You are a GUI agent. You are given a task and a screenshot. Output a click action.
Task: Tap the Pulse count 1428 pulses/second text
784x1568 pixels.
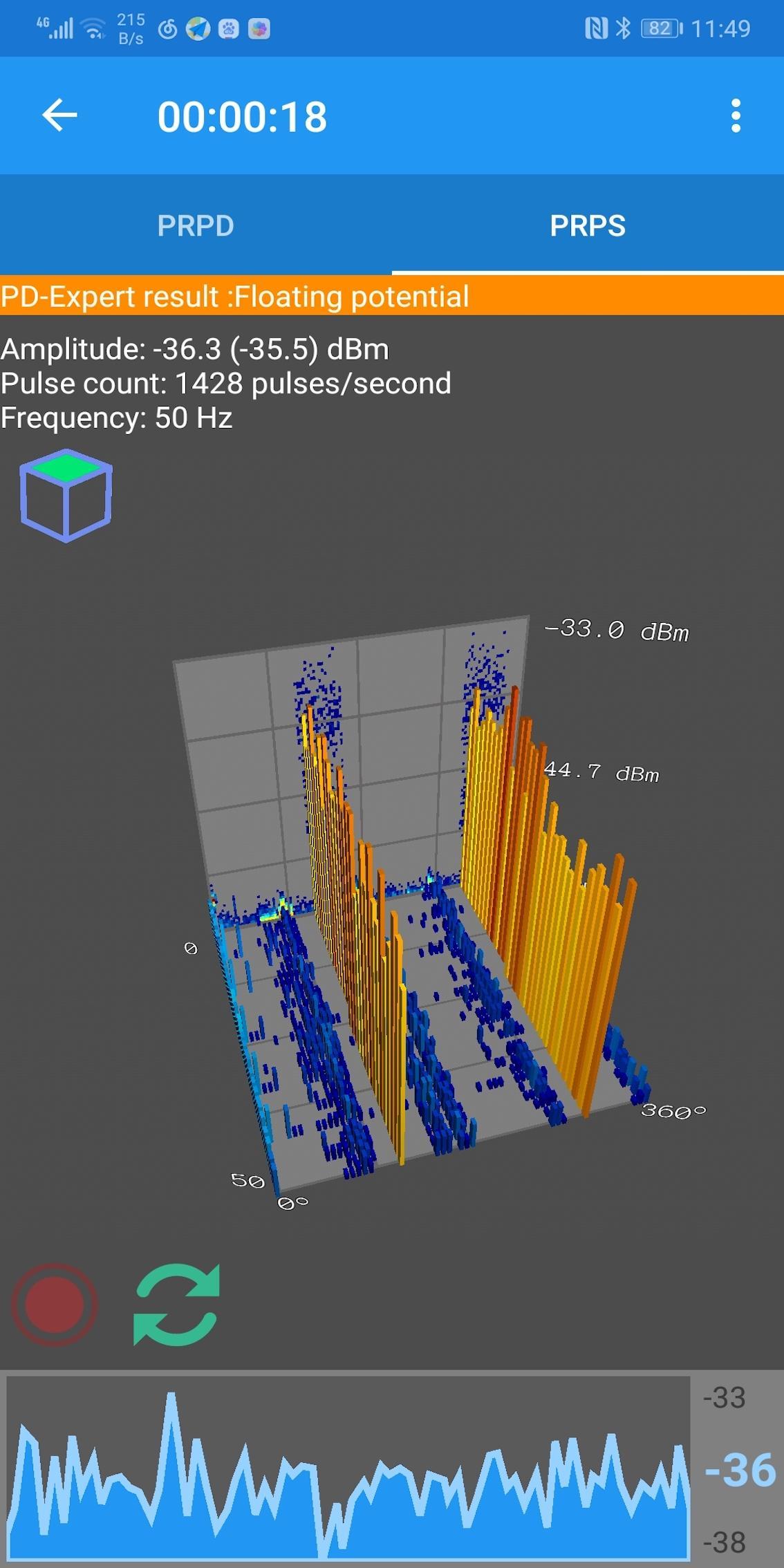pos(226,384)
